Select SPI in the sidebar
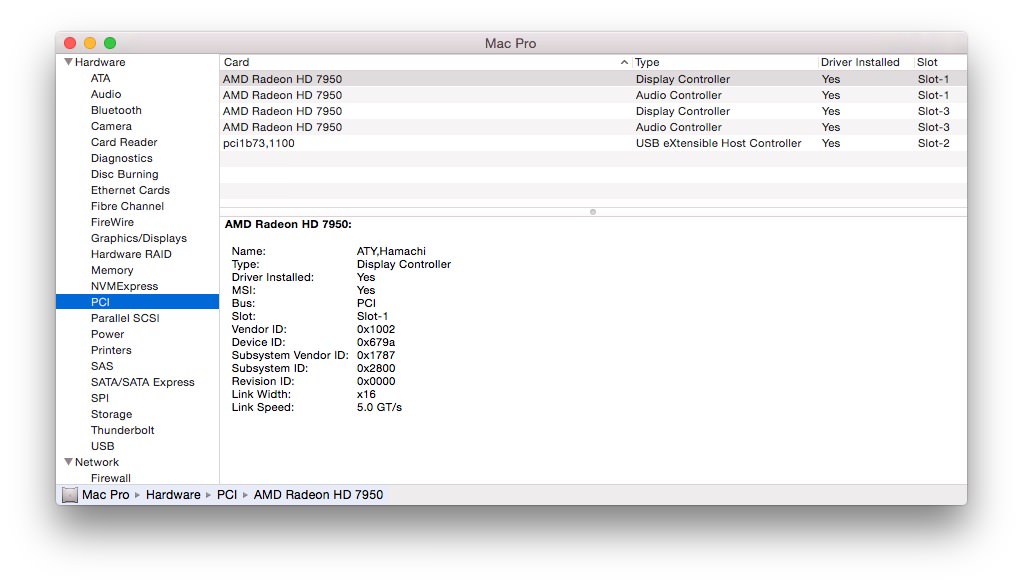This screenshot has height=585, width=1023. pos(100,398)
